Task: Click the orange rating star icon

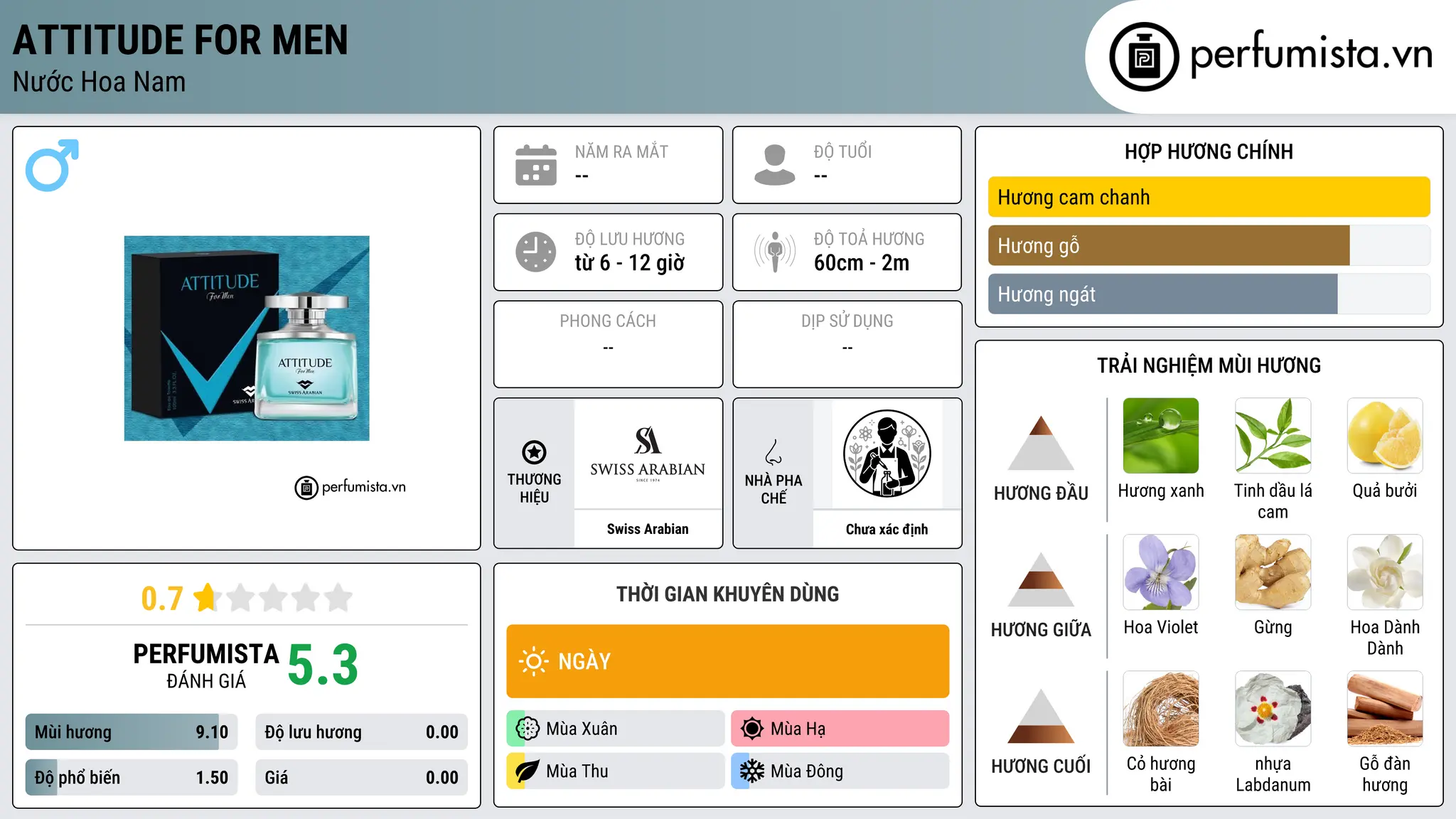Action: tap(207, 597)
